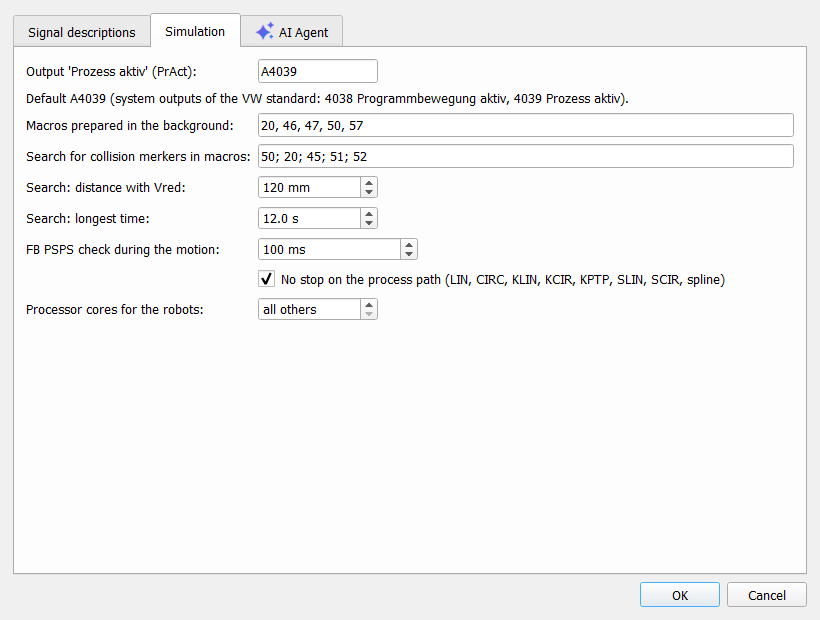Select the Simulation tab
The width and height of the screenshot is (820, 620).
pos(195,31)
